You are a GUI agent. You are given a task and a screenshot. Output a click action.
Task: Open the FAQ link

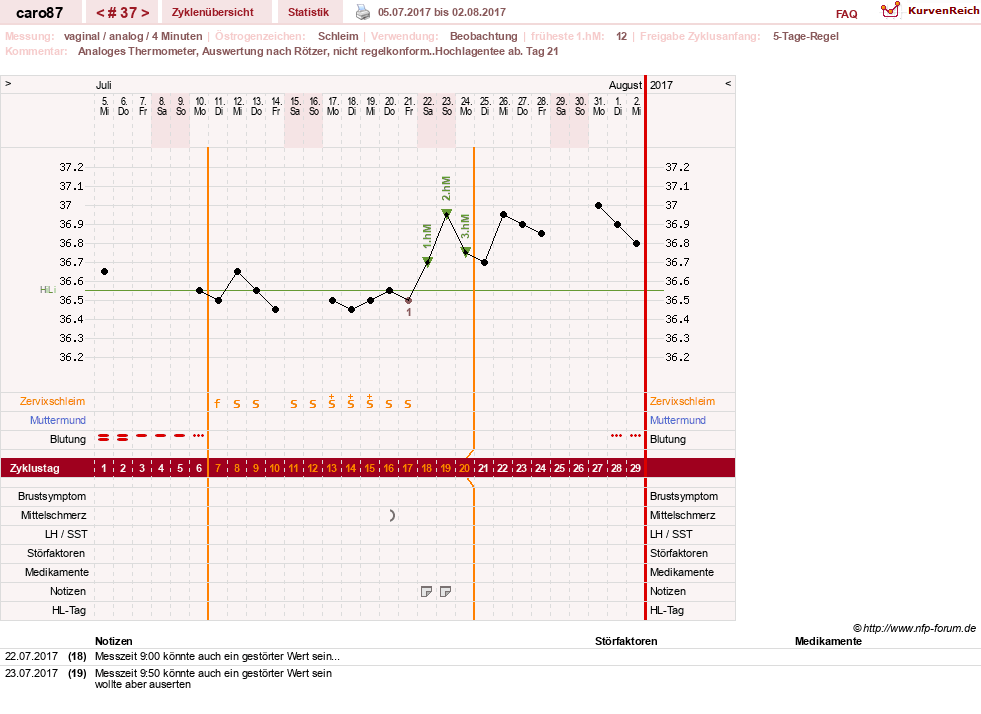(x=846, y=14)
